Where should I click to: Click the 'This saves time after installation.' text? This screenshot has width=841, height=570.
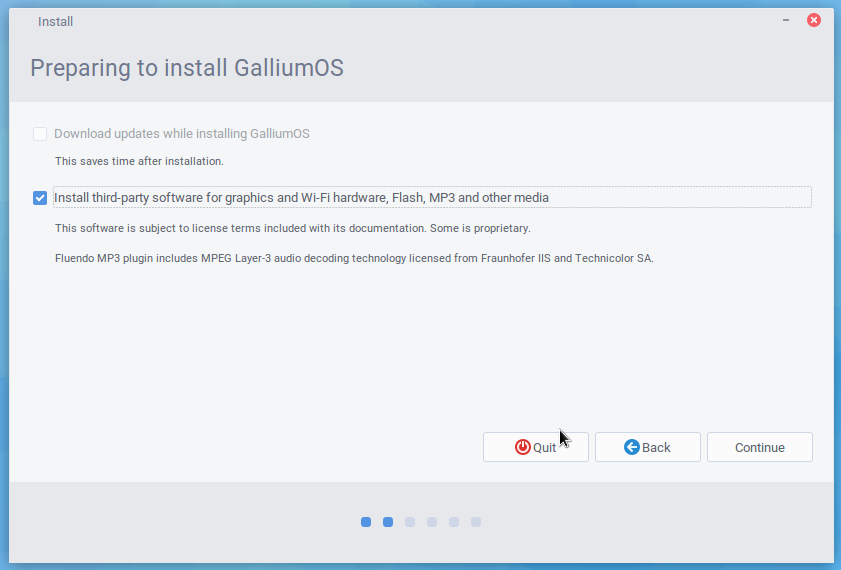(x=139, y=161)
